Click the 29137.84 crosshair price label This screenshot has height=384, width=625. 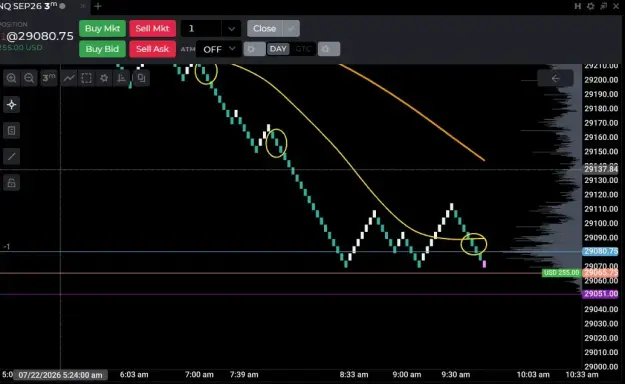pyautogui.click(x=601, y=169)
